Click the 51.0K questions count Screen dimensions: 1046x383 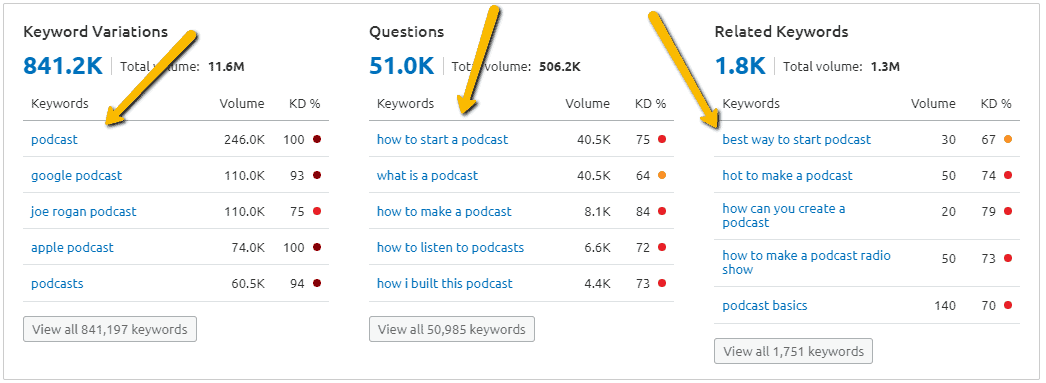[402, 65]
